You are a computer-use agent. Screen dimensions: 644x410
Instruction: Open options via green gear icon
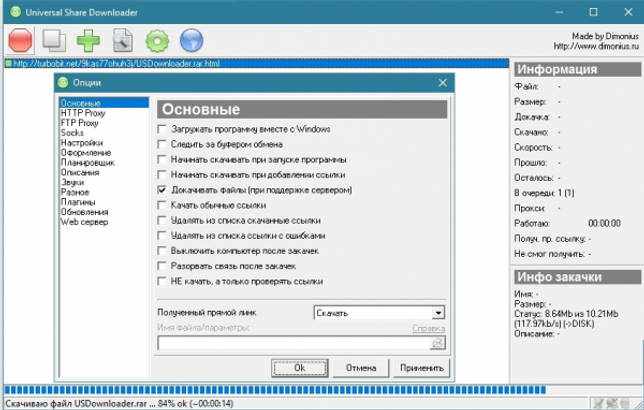[157, 41]
